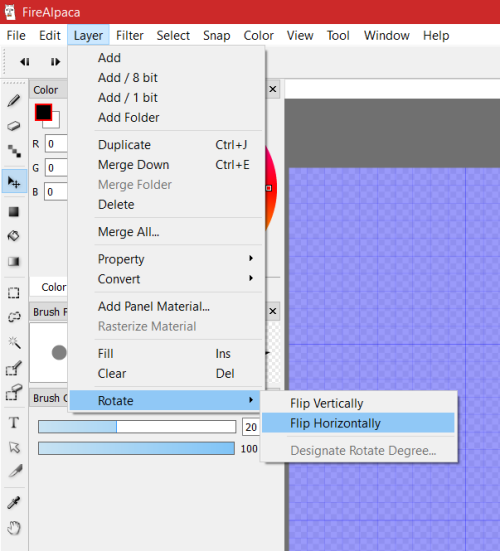Select the Operation tool arrow
500x551 pixels.
click(x=14, y=447)
